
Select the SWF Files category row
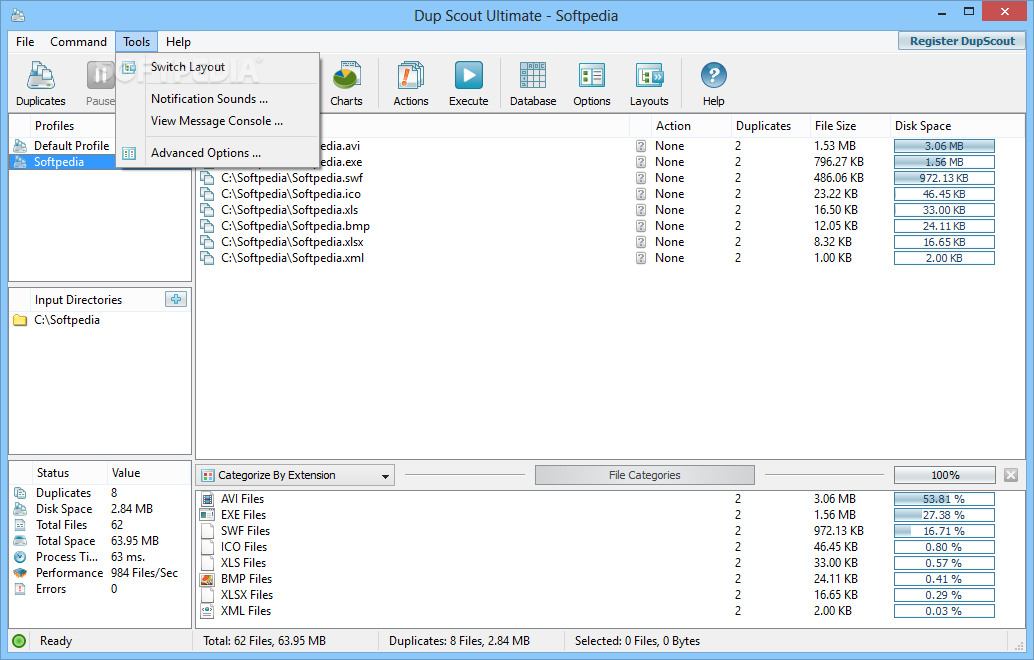(x=610, y=531)
